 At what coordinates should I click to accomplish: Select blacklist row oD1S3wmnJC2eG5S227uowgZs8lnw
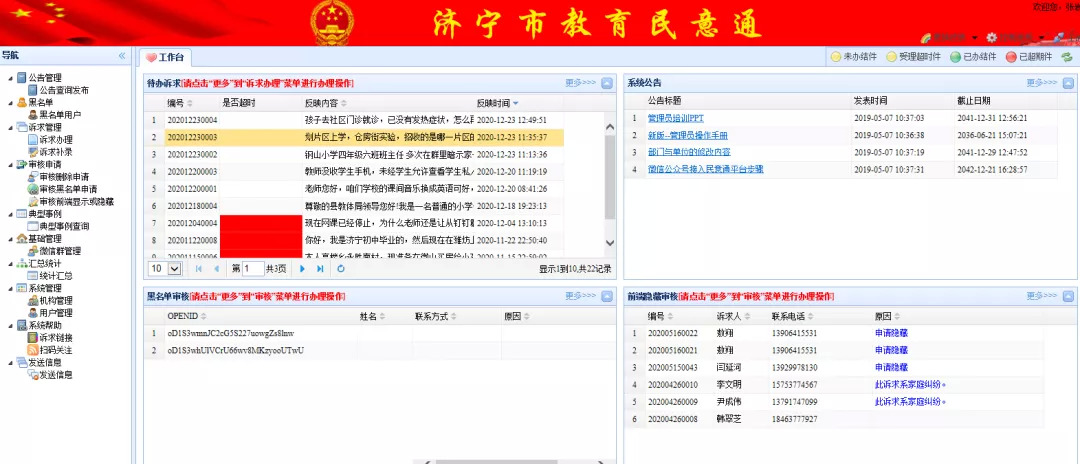pyautogui.click(x=380, y=333)
